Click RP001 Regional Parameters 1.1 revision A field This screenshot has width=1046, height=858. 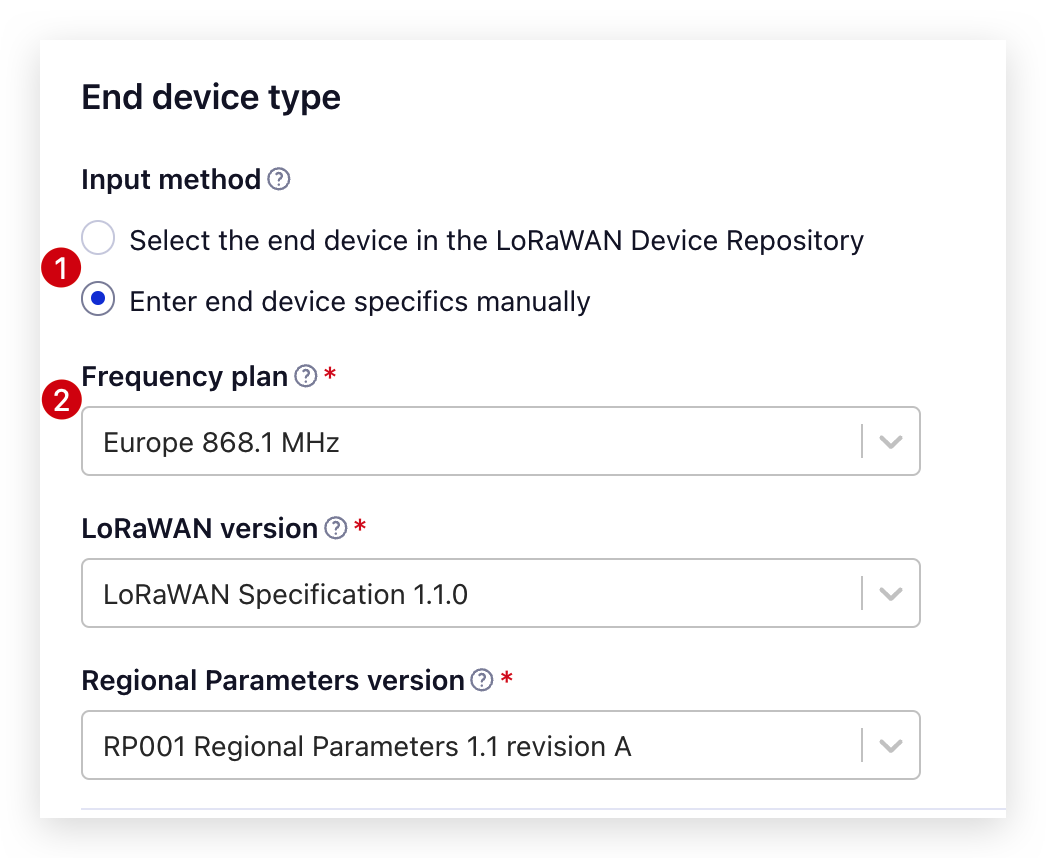click(501, 745)
